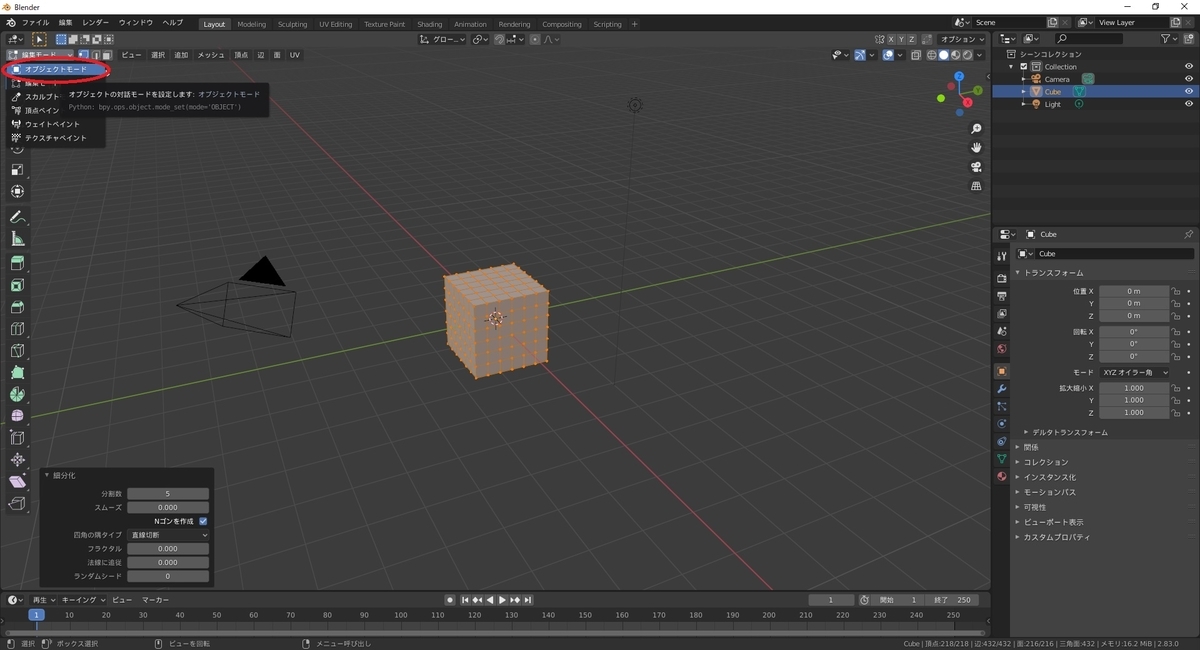
Task: Open the Modifiers wrench tab in Properties
Action: (1001, 388)
